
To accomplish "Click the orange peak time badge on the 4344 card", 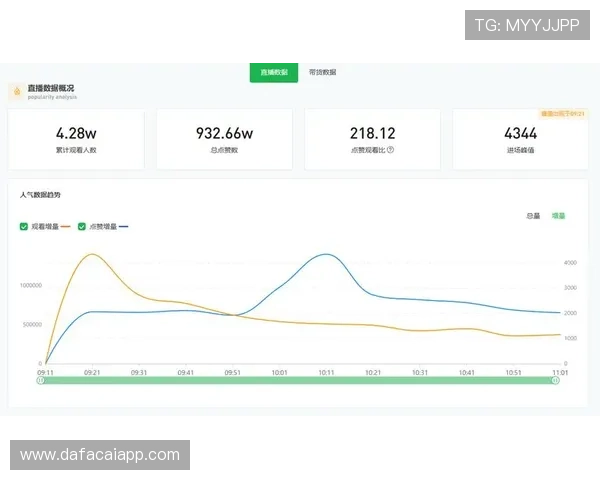I will pyautogui.click(x=562, y=114).
